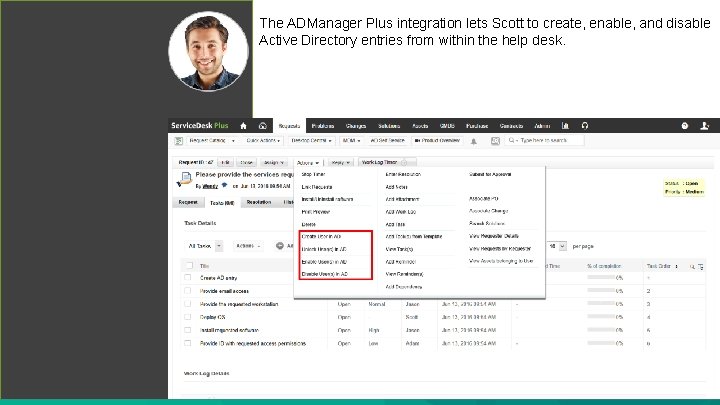Viewport: 720px width, 405px height.
Task: Open the Assets tab
Action: [x=420, y=126]
